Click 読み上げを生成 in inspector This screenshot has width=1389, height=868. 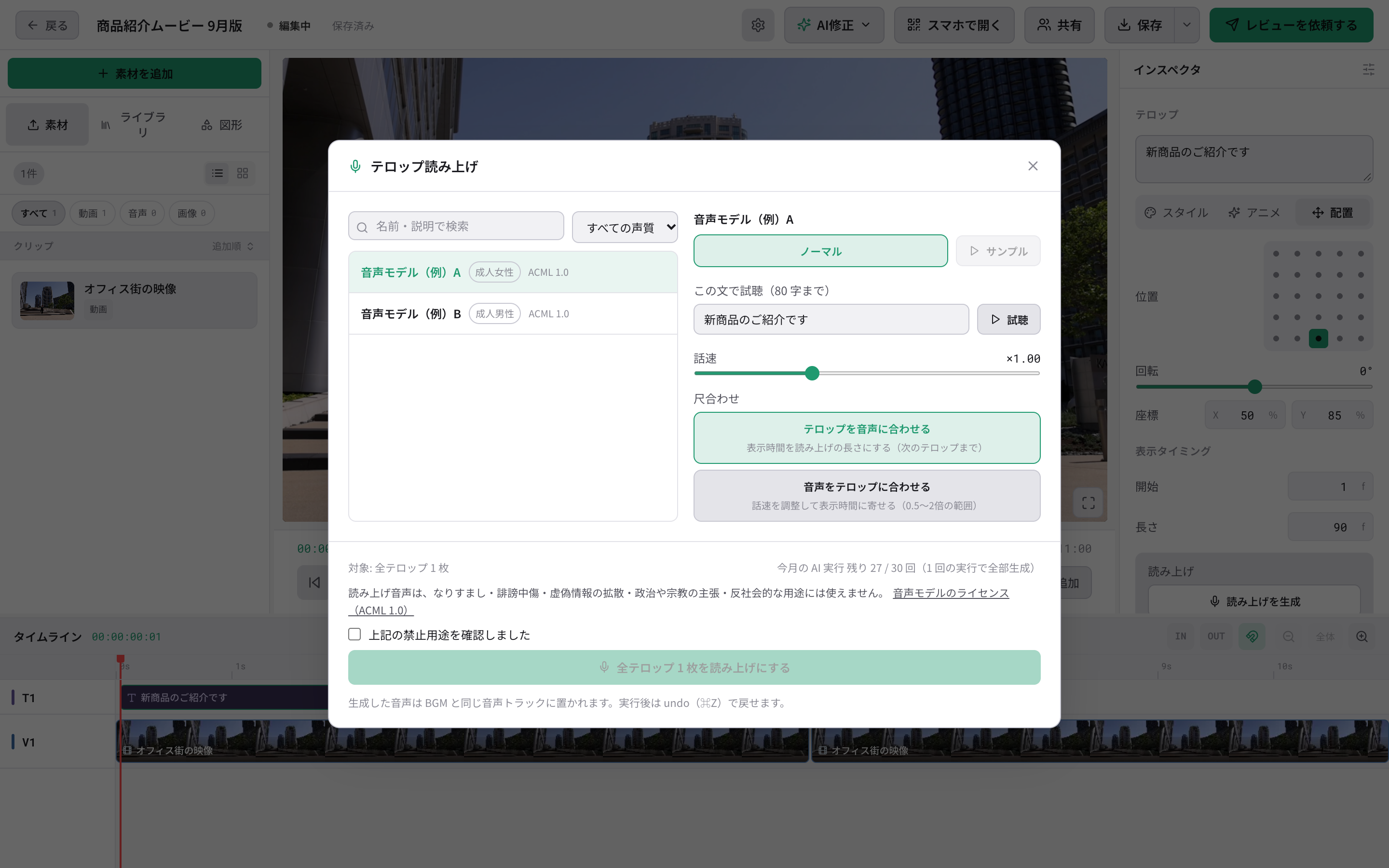(1254, 601)
